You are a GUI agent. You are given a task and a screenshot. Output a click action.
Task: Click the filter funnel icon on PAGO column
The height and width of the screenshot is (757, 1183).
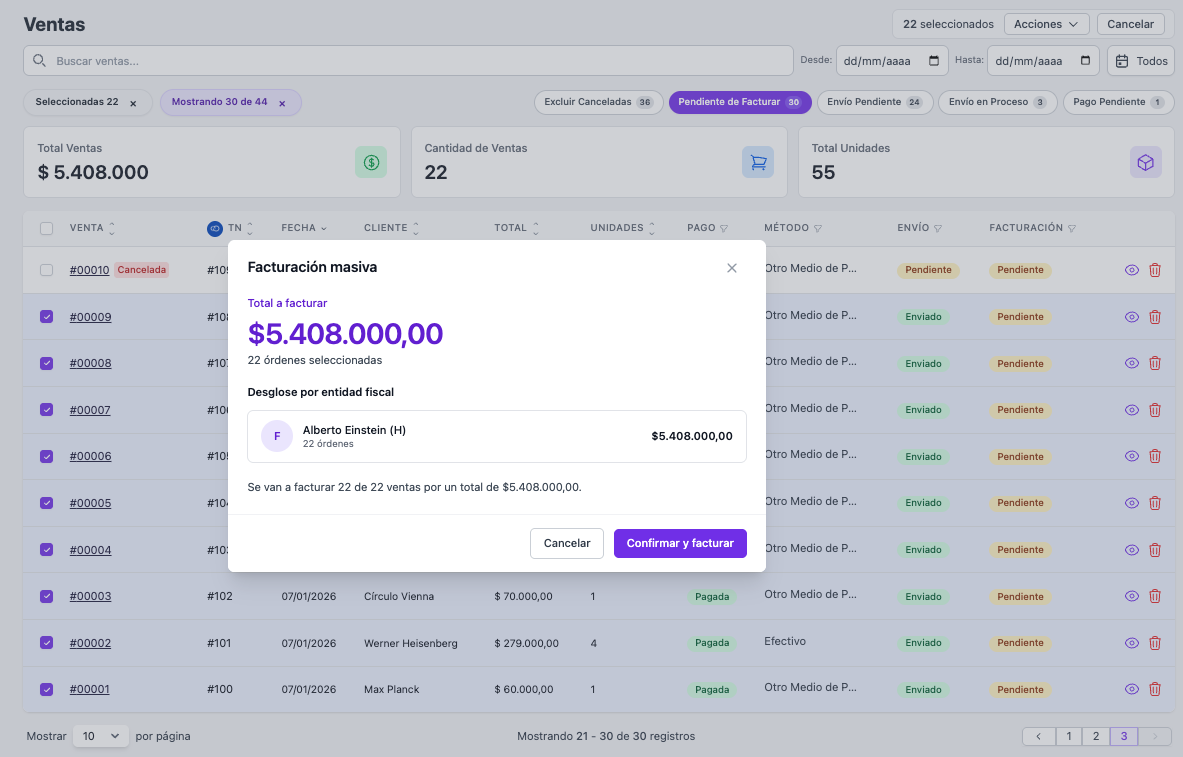pyautogui.click(x=723, y=228)
